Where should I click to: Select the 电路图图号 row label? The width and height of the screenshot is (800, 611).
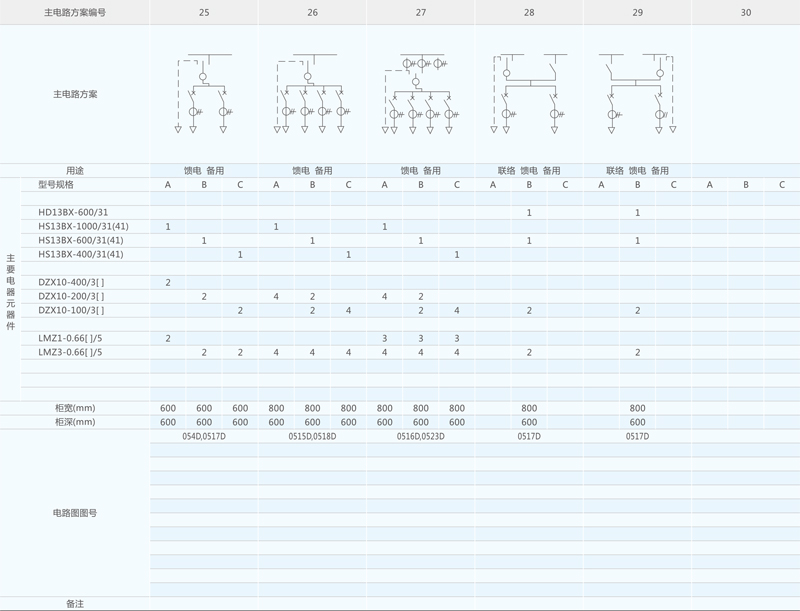(x=75, y=513)
